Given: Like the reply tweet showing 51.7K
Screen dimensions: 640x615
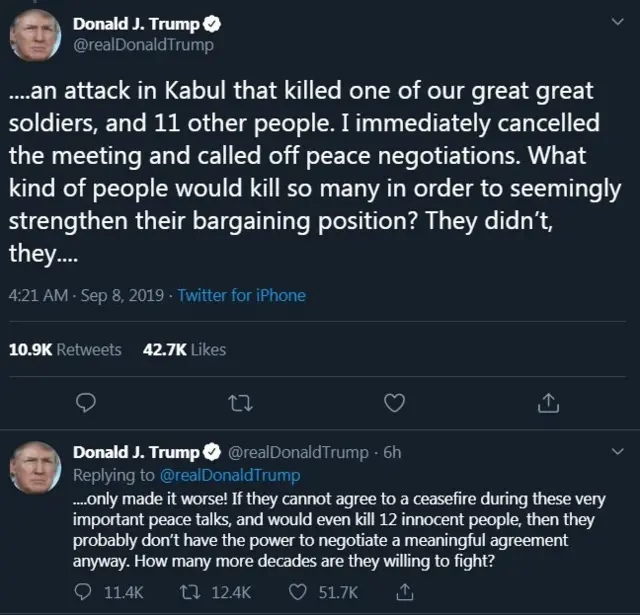Looking at the screenshot, I should pos(296,593).
